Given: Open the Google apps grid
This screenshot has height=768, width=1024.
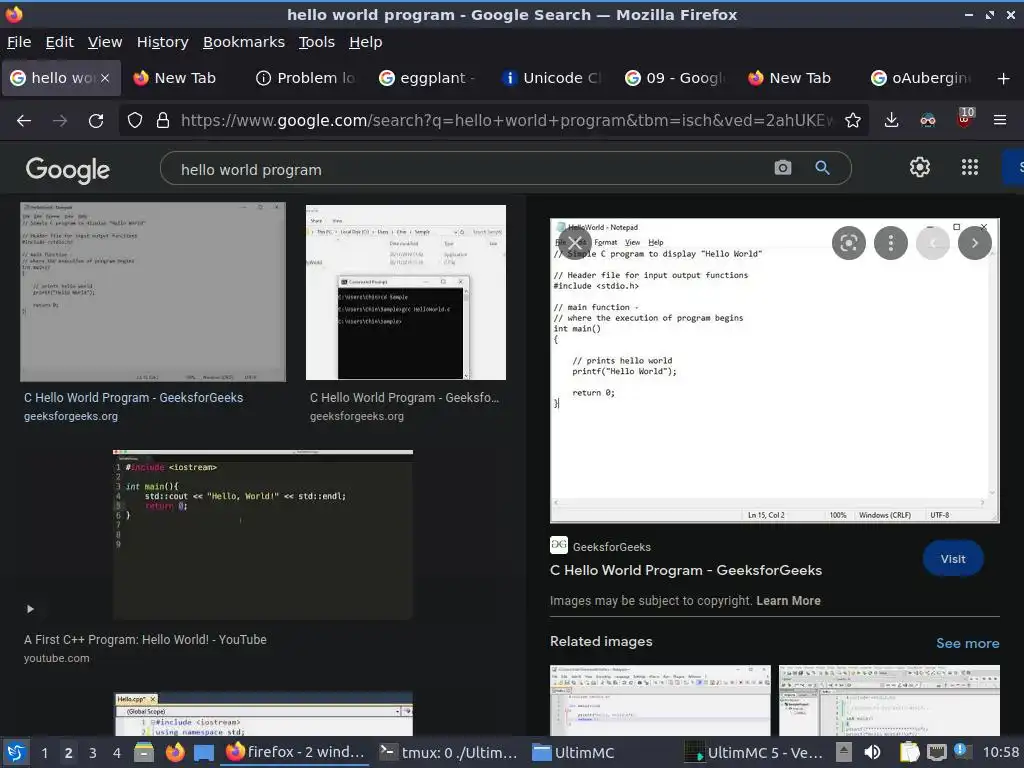Looking at the screenshot, I should point(970,167).
